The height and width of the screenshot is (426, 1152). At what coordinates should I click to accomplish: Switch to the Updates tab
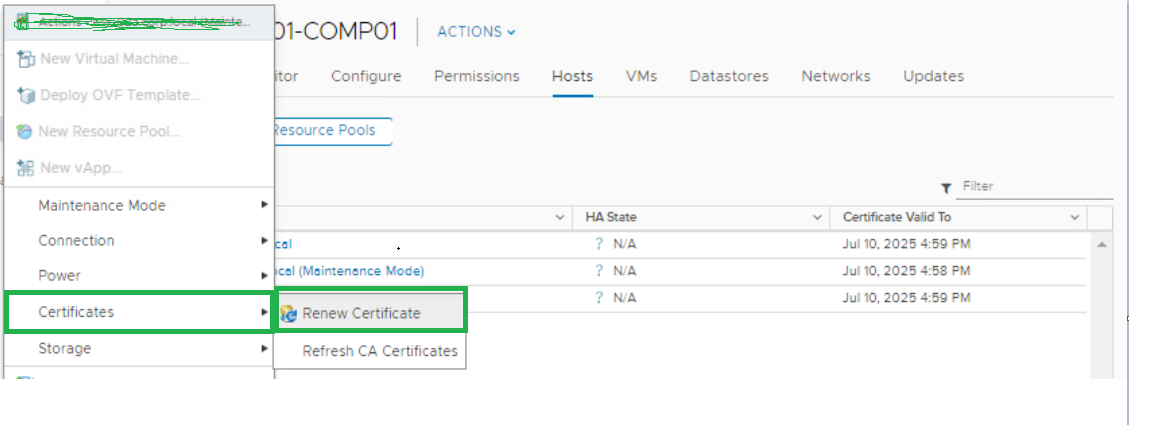pos(934,76)
